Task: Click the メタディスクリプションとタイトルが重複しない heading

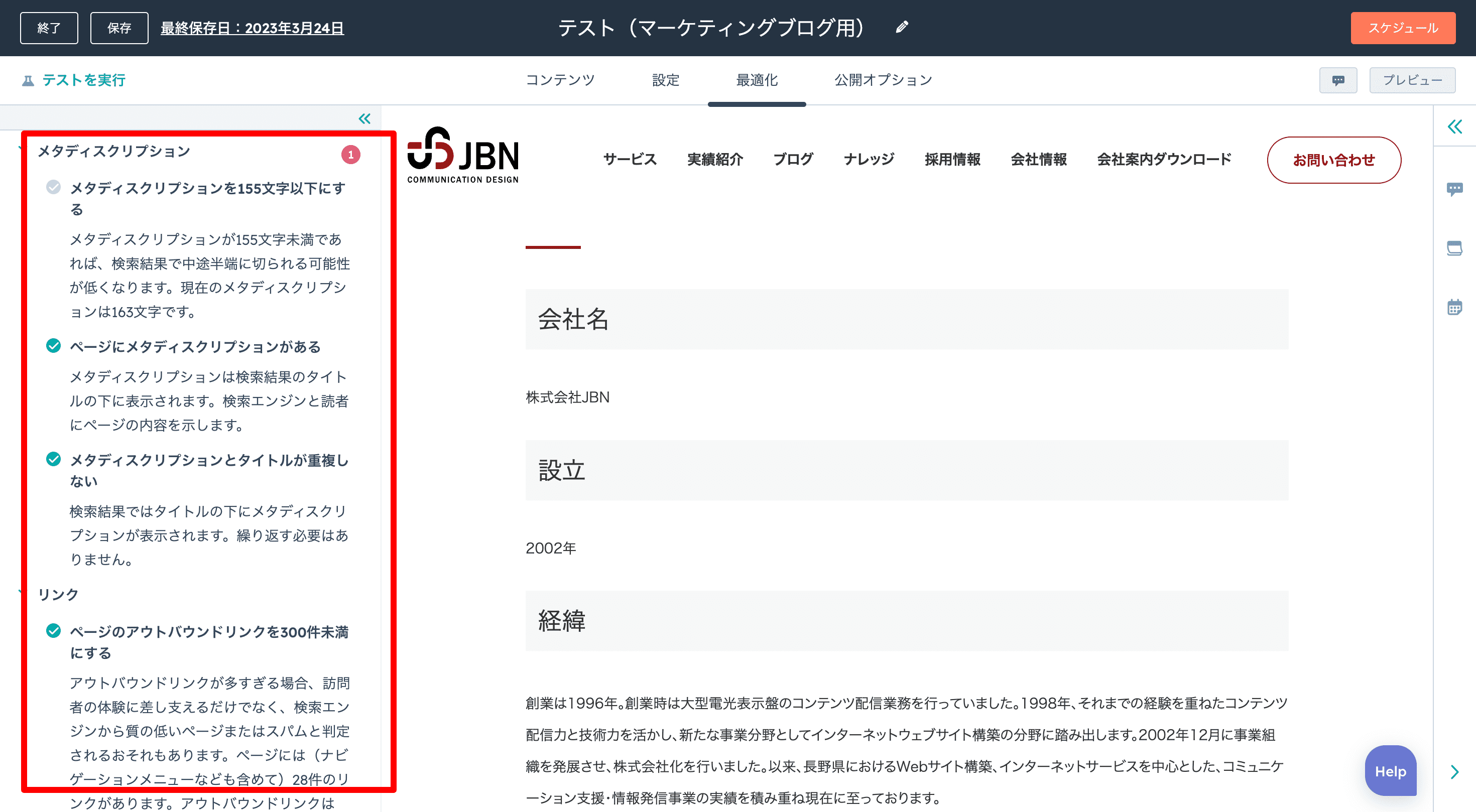Action: (209, 470)
